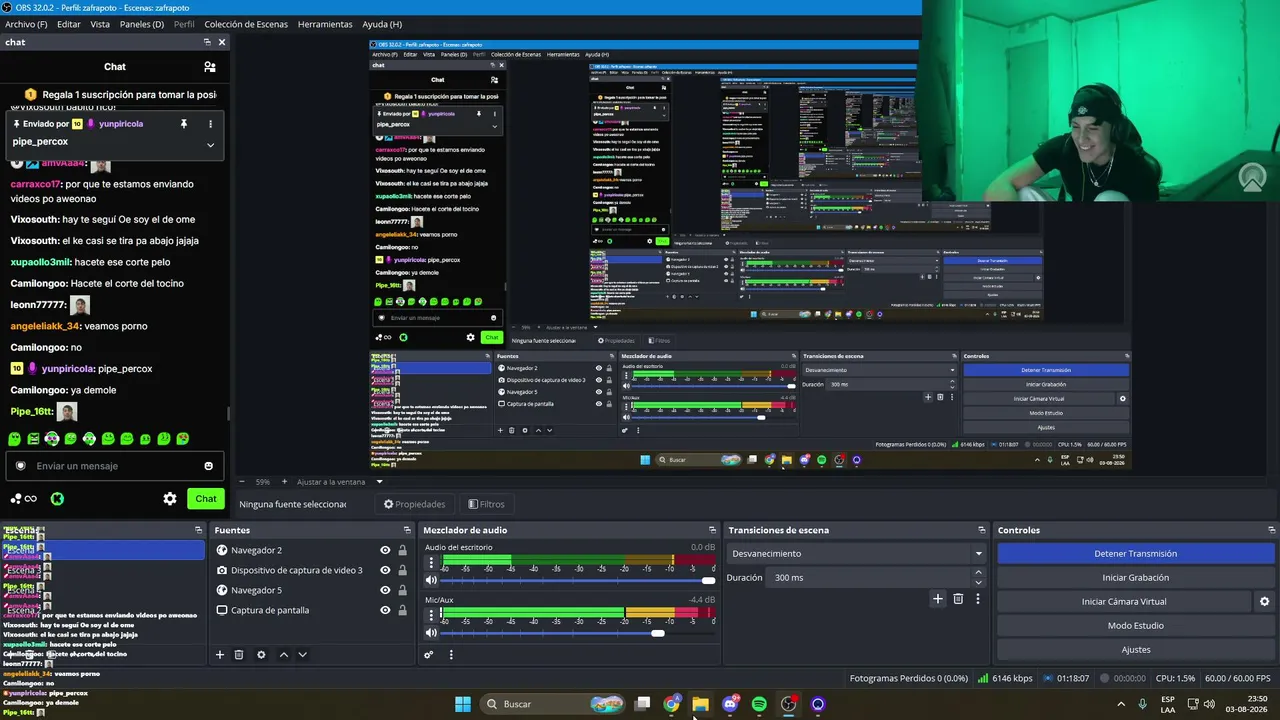1280x720 pixels.
Task: Open Ajustes from Controles panel
Action: click(1136, 650)
